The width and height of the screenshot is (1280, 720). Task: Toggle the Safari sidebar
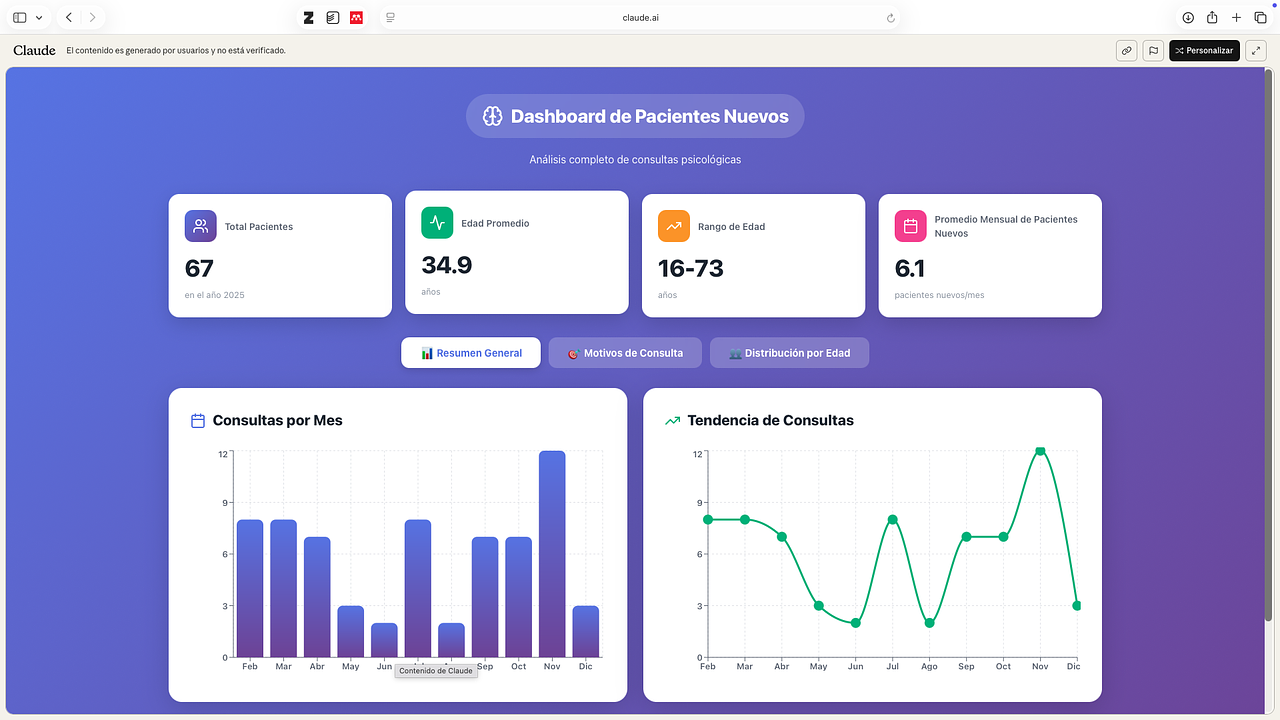20,17
